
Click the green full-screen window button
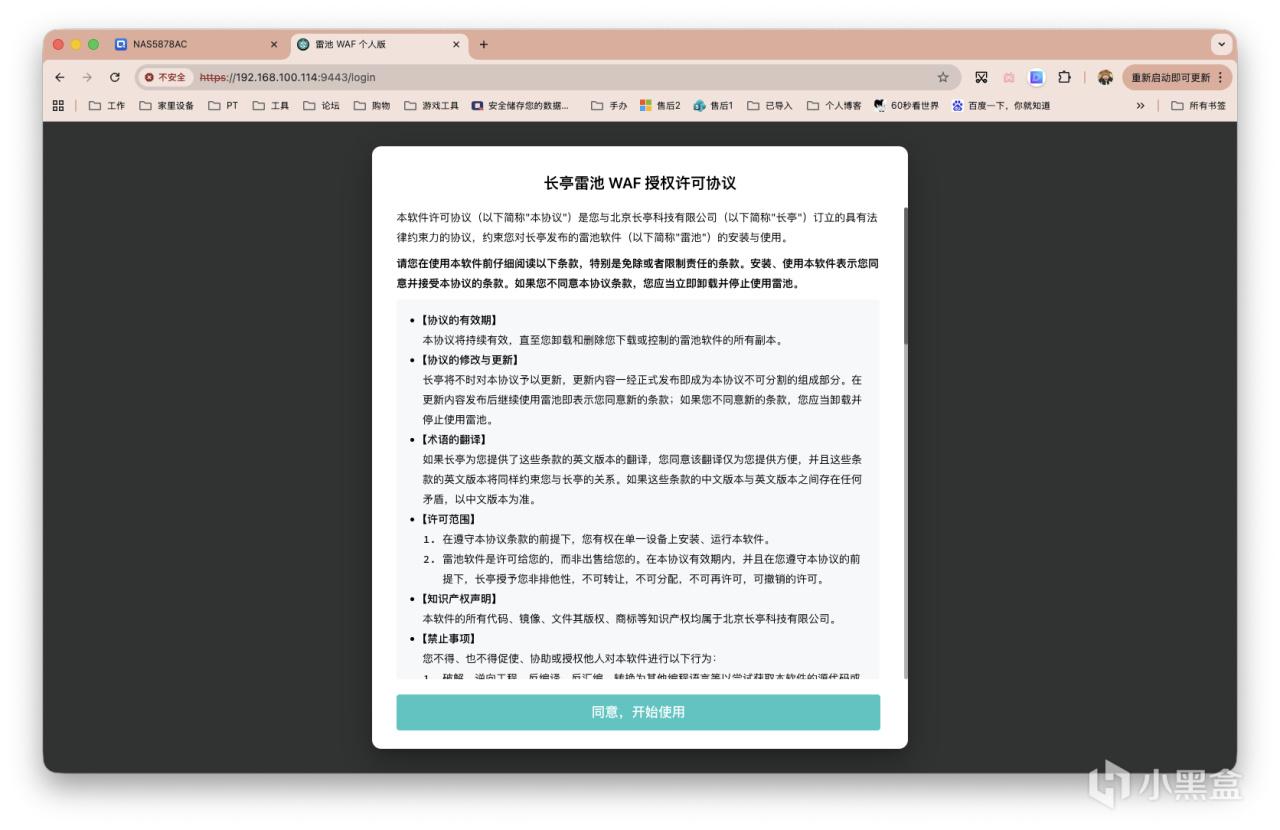(94, 44)
